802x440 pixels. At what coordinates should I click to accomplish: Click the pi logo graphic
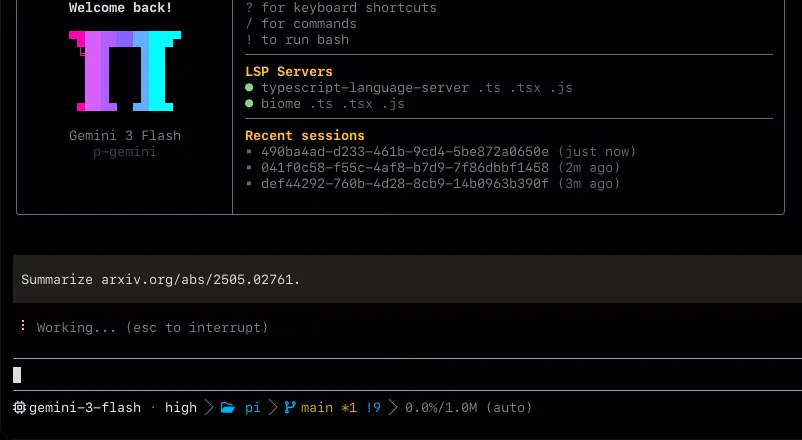(x=125, y=71)
